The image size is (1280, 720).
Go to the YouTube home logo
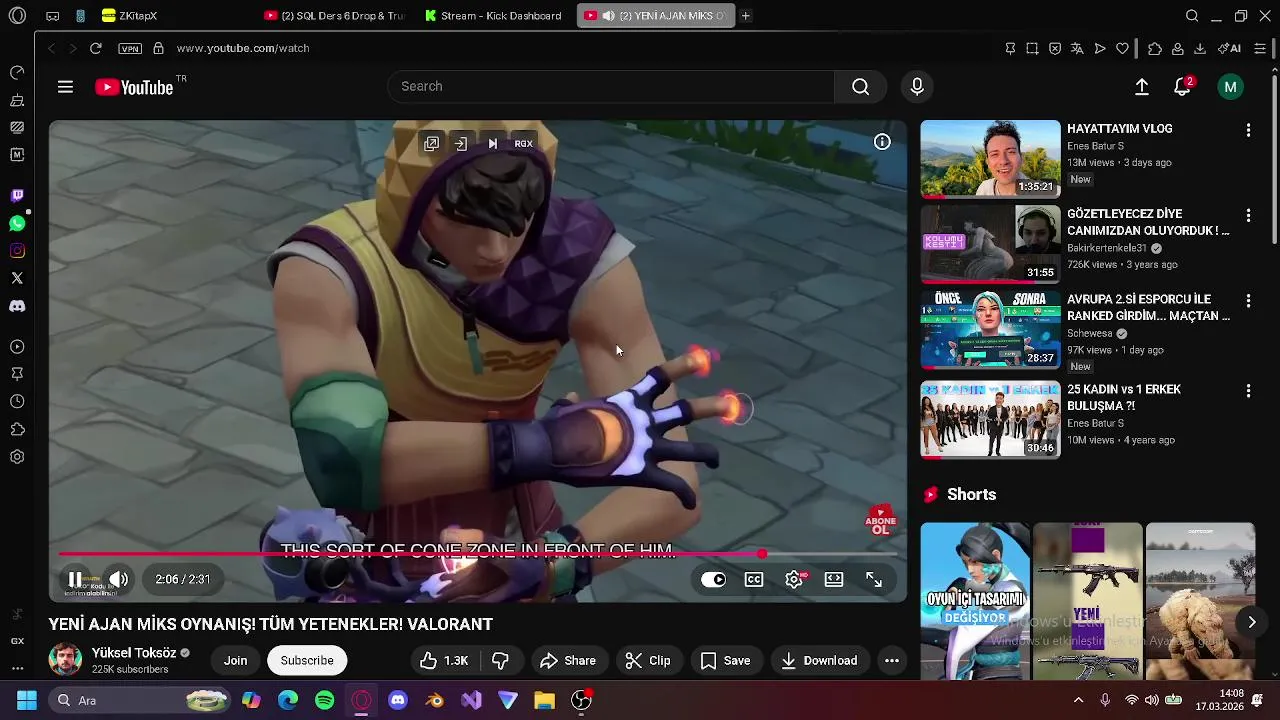(134, 87)
